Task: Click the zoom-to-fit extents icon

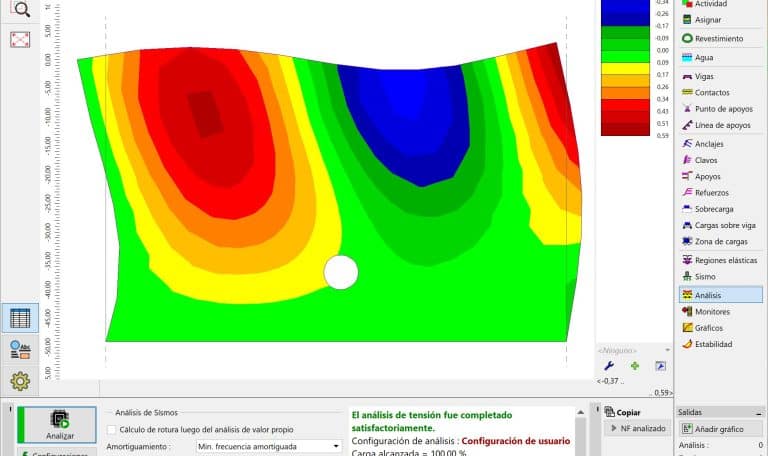Action: coord(20,39)
